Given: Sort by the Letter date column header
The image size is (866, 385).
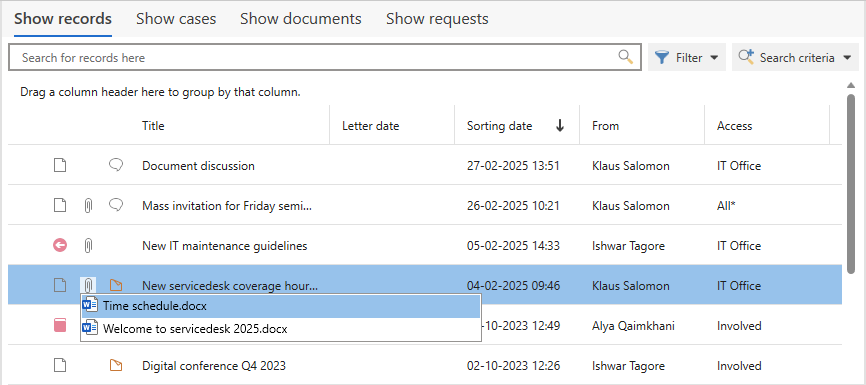Looking at the screenshot, I should [x=371, y=125].
